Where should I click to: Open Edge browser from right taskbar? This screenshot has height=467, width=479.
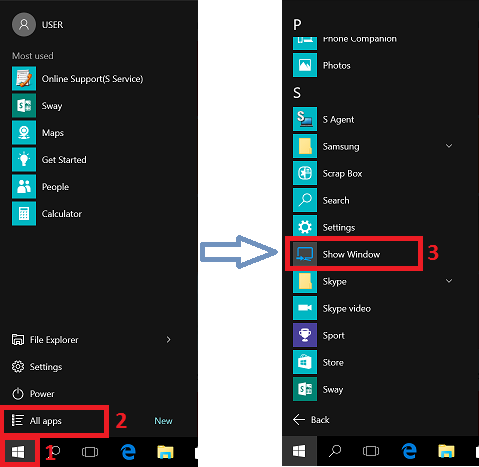pyautogui.click(x=409, y=451)
